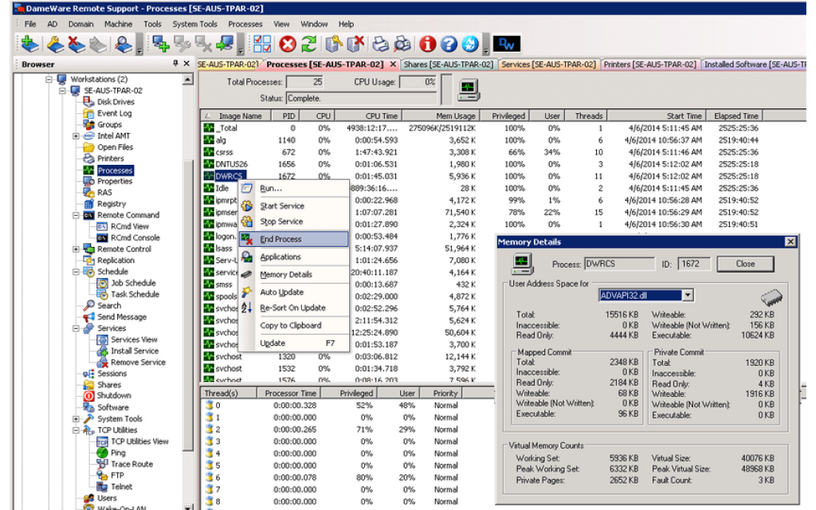Sort threads by Processor Time column header
816x510 pixels.
(x=290, y=393)
